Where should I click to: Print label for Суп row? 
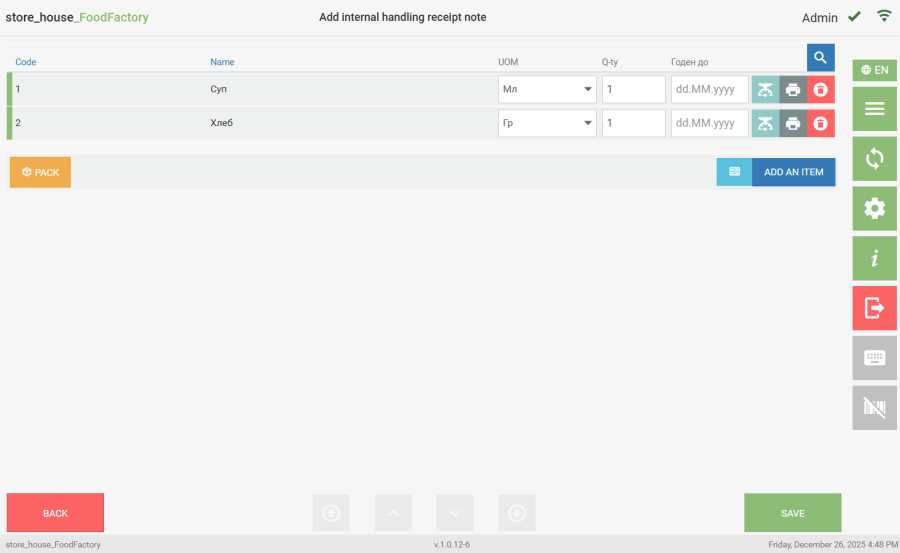[793, 90]
